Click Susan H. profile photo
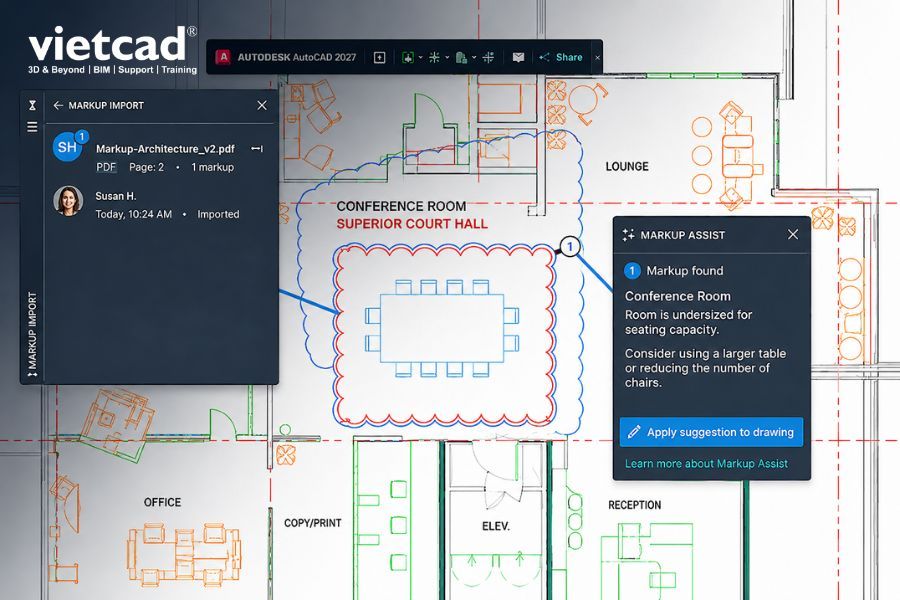Image resolution: width=900 pixels, height=600 pixels. [68, 201]
